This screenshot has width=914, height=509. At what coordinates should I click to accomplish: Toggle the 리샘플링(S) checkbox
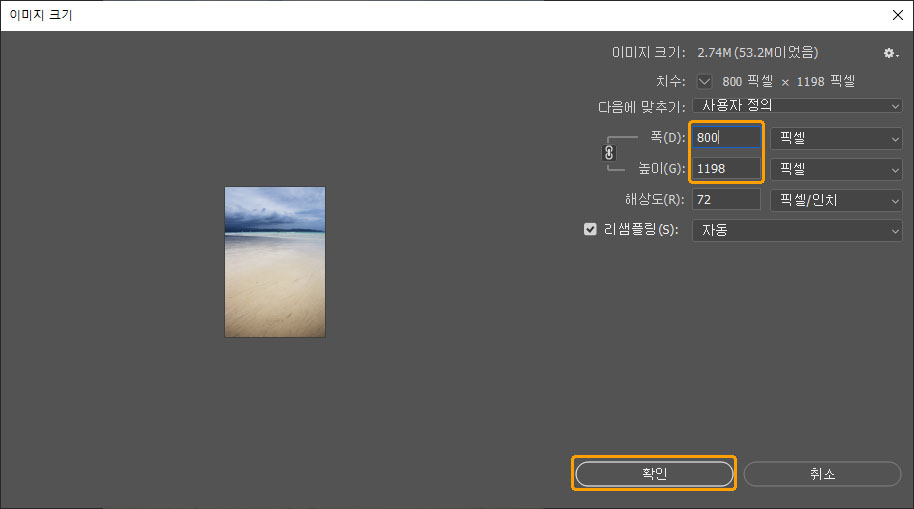point(590,229)
